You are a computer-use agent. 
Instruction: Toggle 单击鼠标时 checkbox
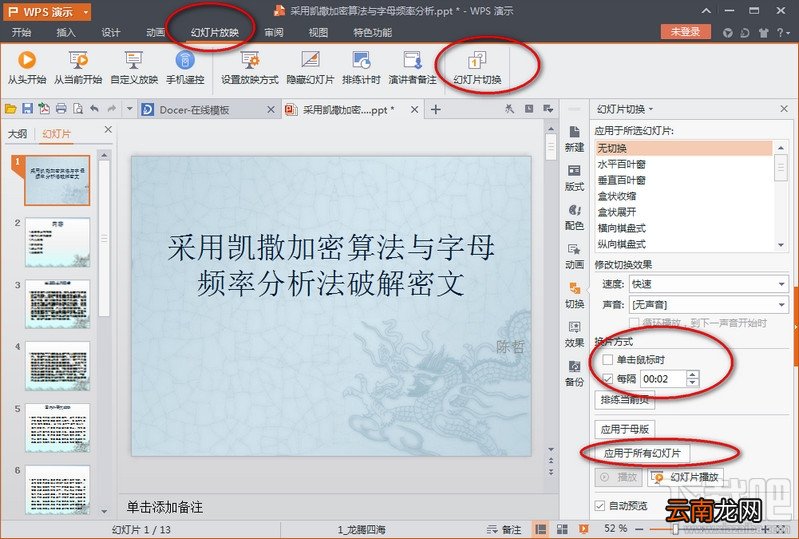(607, 360)
